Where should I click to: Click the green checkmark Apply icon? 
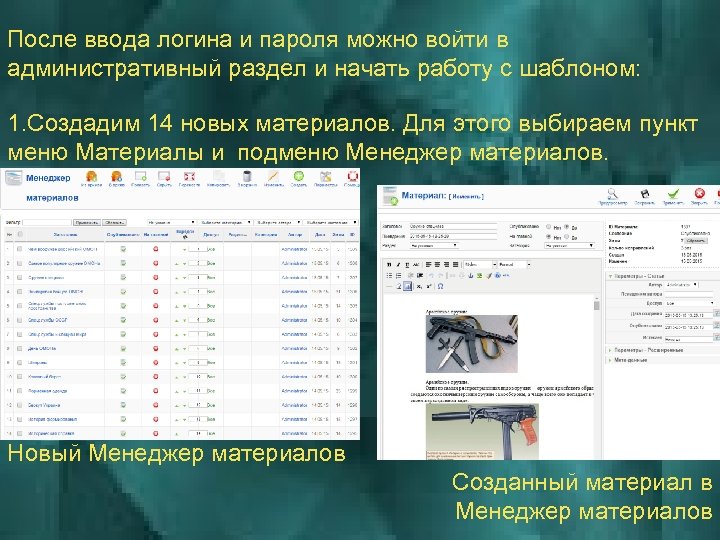(673, 194)
